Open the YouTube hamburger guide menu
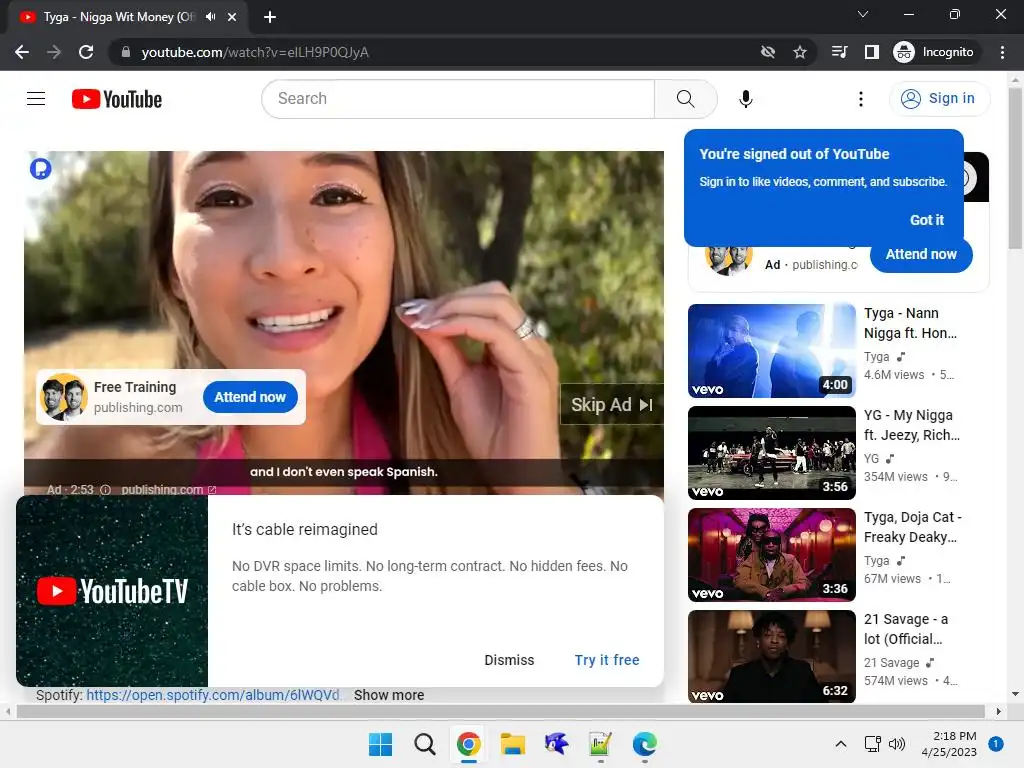The width and height of the screenshot is (1024, 768). (36, 99)
